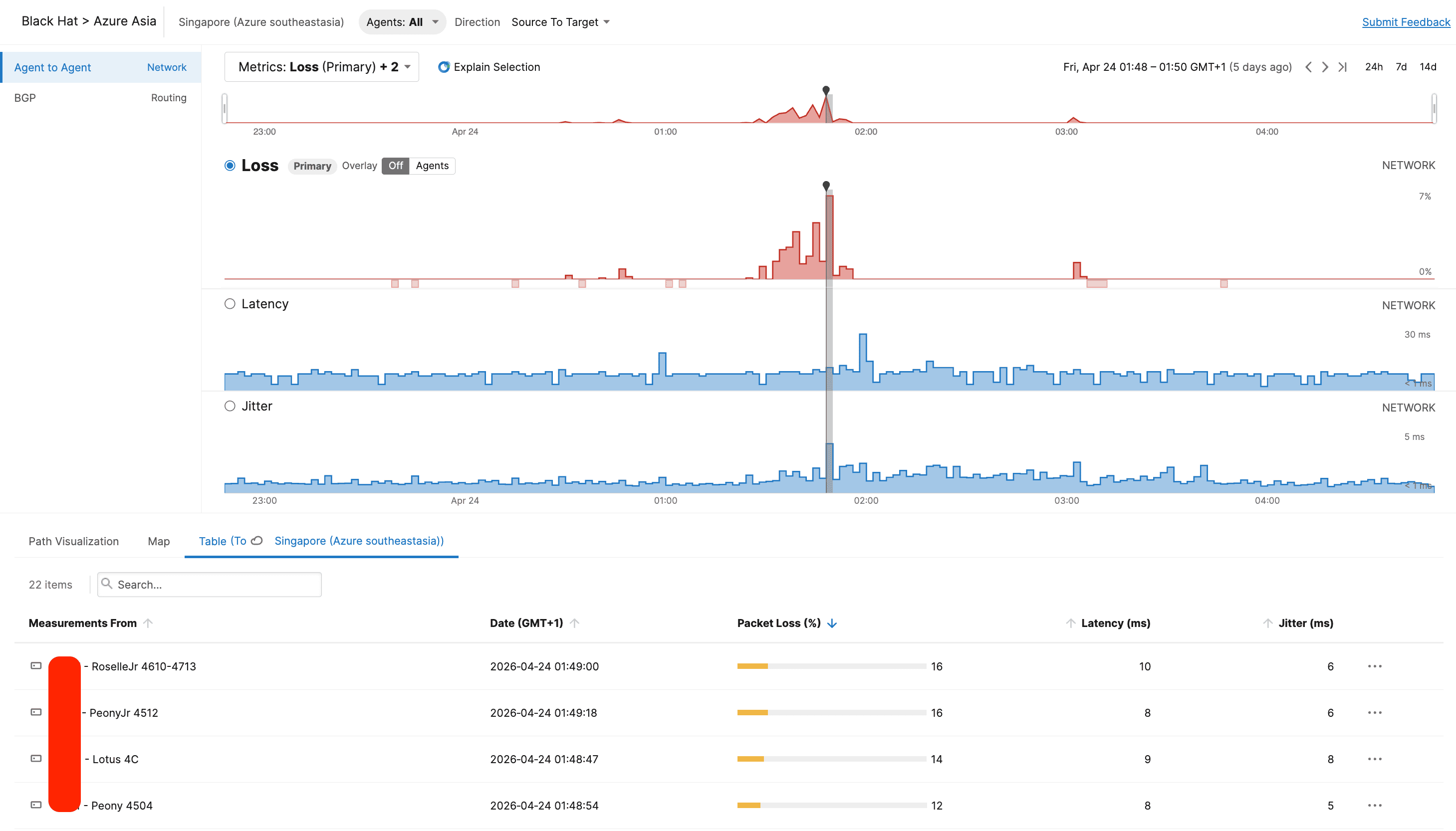Click the search magnifier icon

[x=106, y=583]
